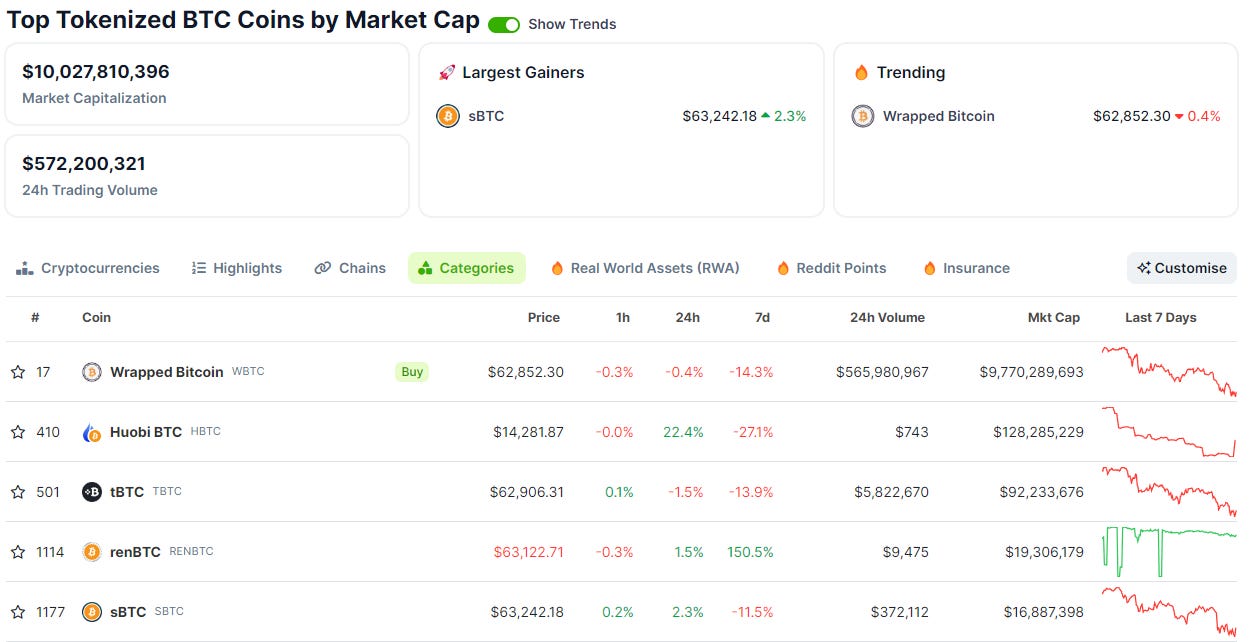Click the renBTC logo icon

click(92, 552)
